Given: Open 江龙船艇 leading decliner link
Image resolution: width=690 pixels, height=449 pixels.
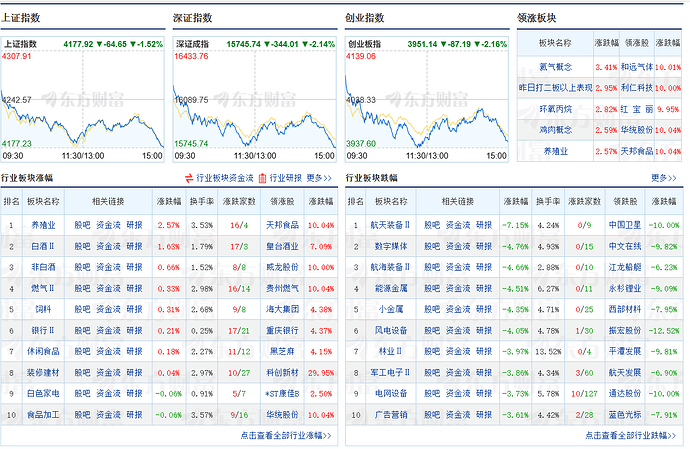Looking at the screenshot, I should pyautogui.click(x=625, y=267).
